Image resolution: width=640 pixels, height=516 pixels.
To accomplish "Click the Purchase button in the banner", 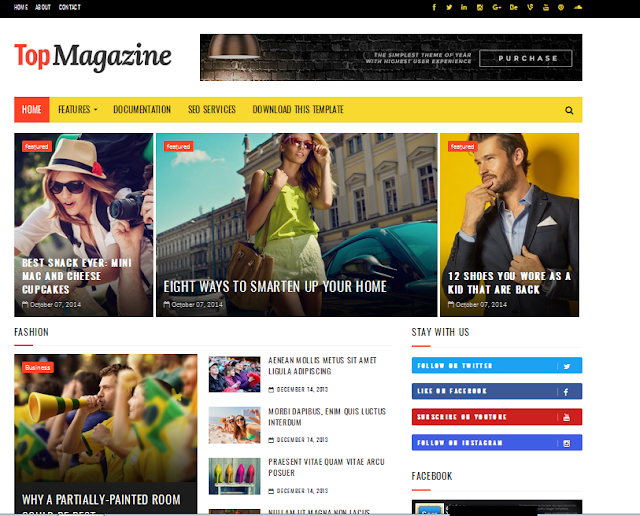I will tap(526, 58).
